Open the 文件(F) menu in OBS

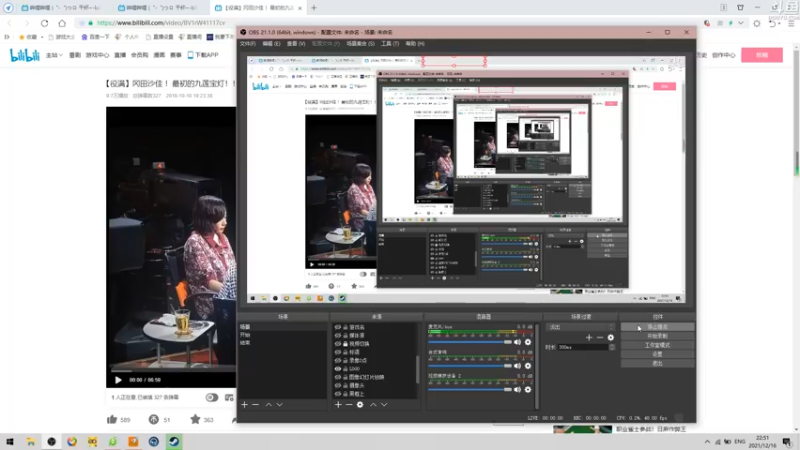248,44
